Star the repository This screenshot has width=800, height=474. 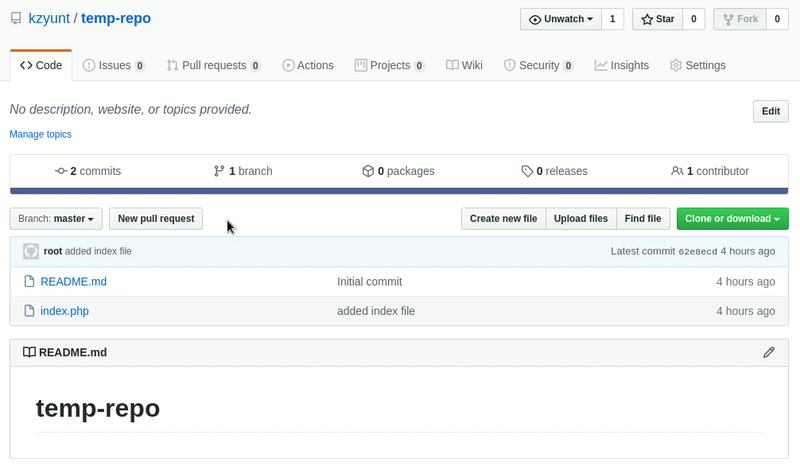pyautogui.click(x=658, y=19)
